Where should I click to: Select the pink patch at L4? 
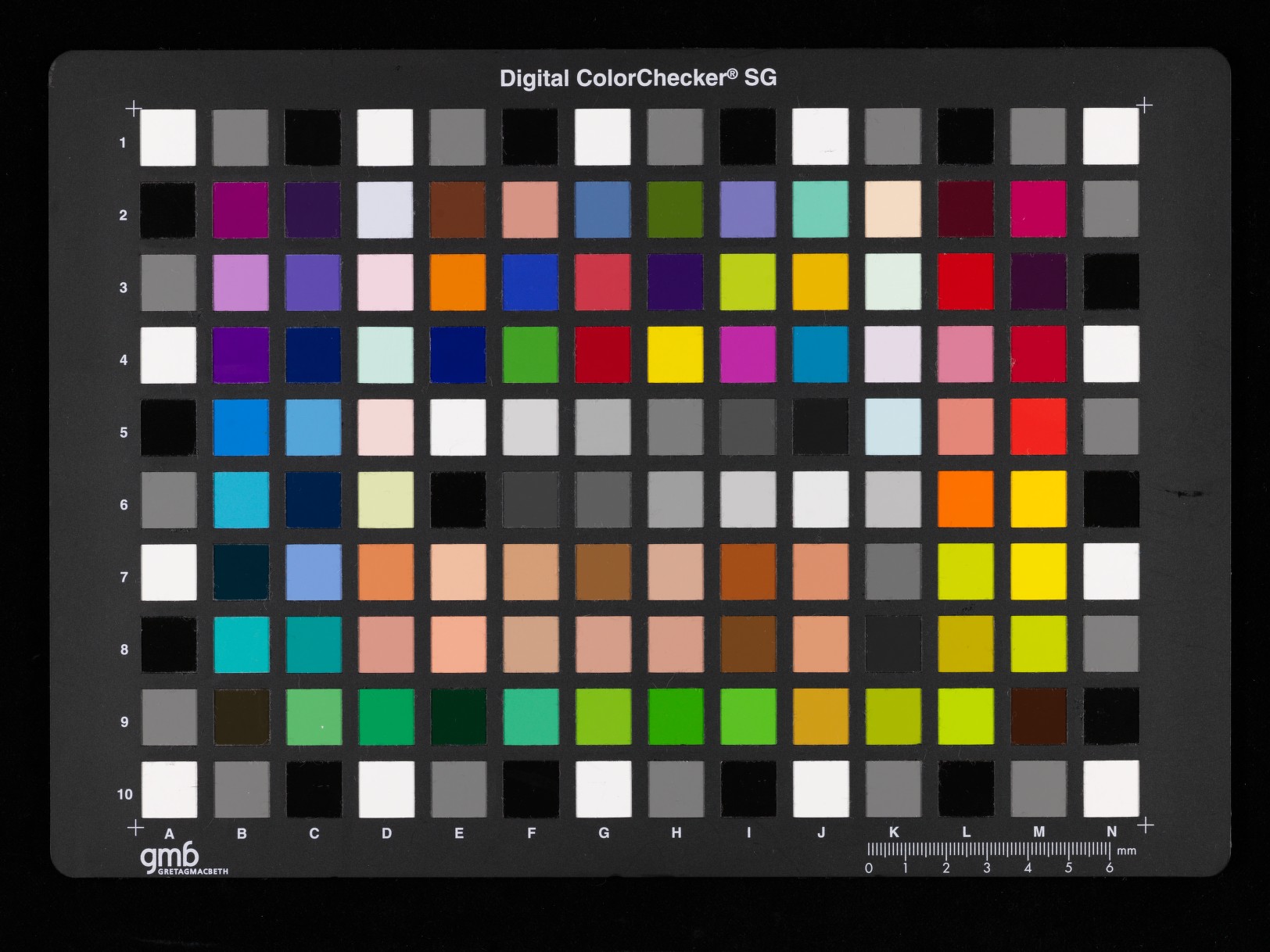[965, 354]
